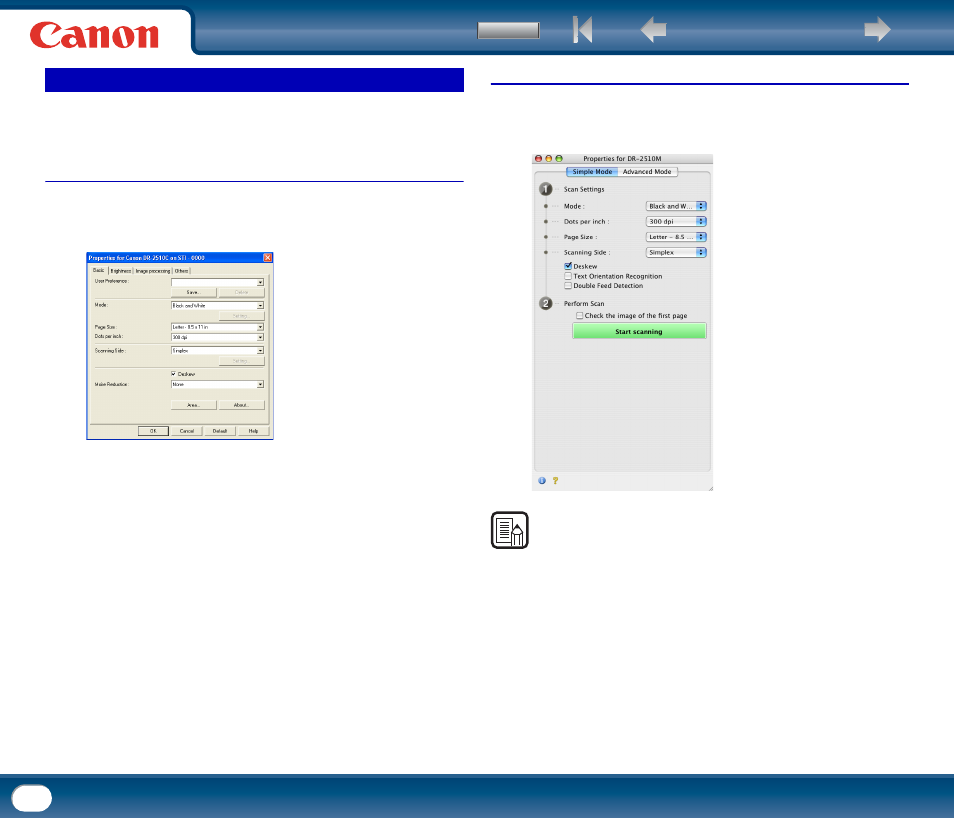Open the Others tab

(181, 271)
